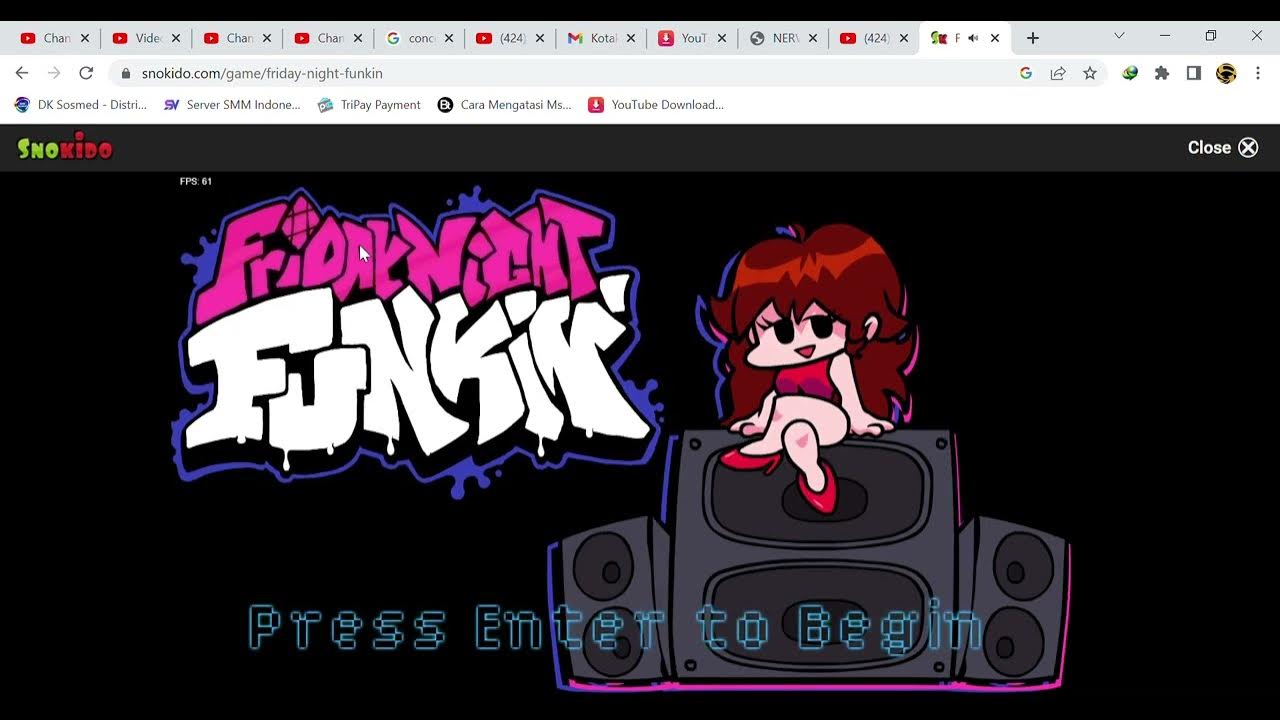Close the Gmail 'Kota' tab

[x=631, y=38]
